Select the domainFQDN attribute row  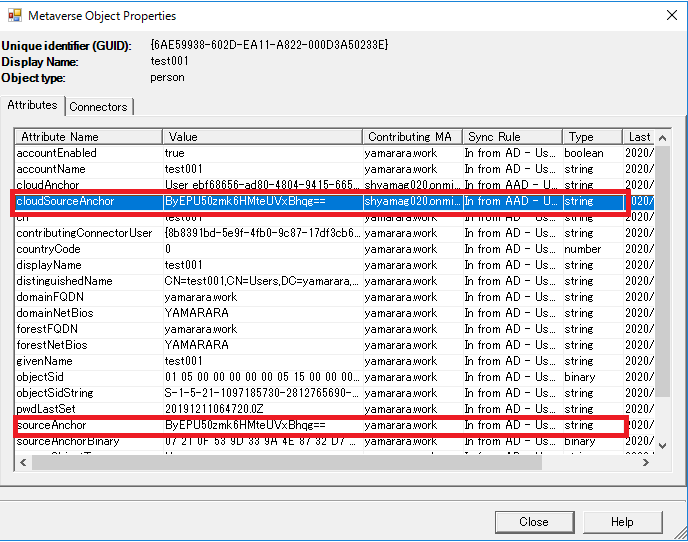pyautogui.click(x=335, y=297)
